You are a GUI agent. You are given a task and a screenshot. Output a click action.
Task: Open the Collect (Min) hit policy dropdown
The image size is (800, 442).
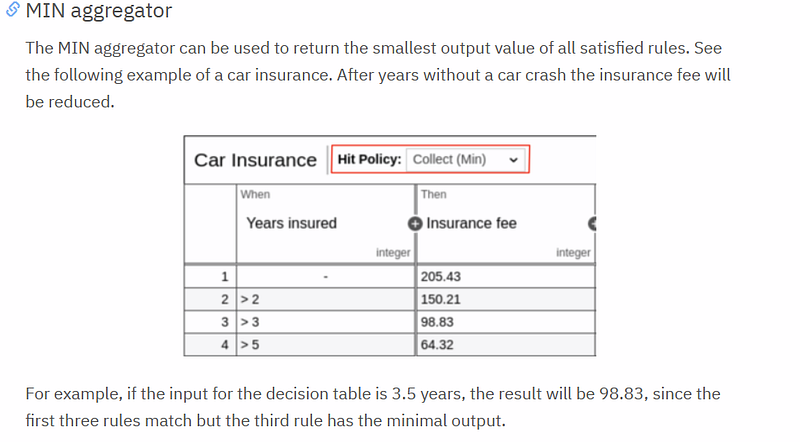(x=465, y=160)
